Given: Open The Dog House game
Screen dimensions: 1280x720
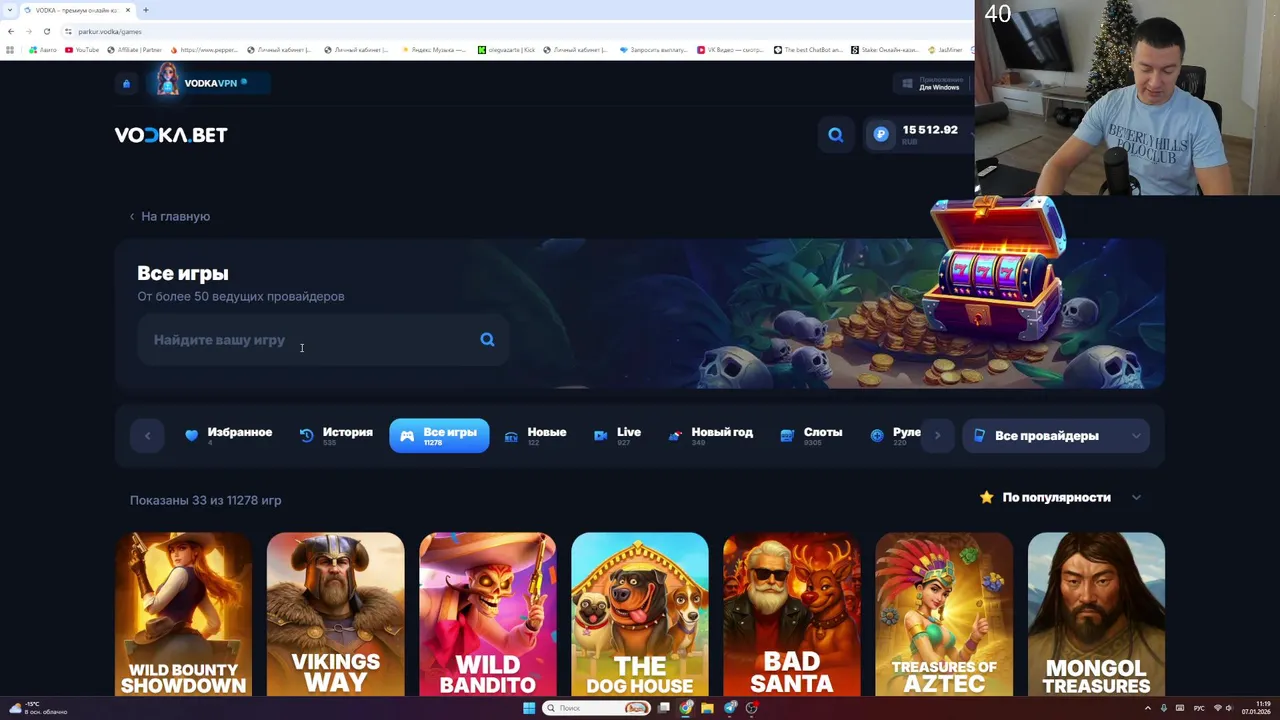Looking at the screenshot, I should 640,614.
